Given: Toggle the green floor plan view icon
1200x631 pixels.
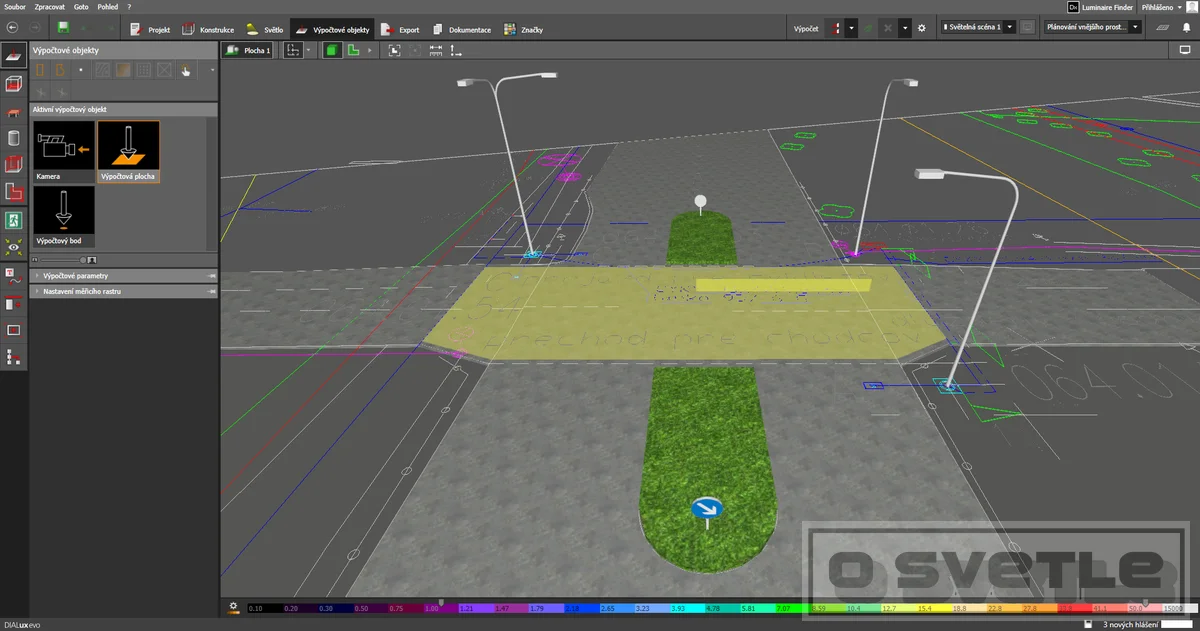Looking at the screenshot, I should (353, 49).
